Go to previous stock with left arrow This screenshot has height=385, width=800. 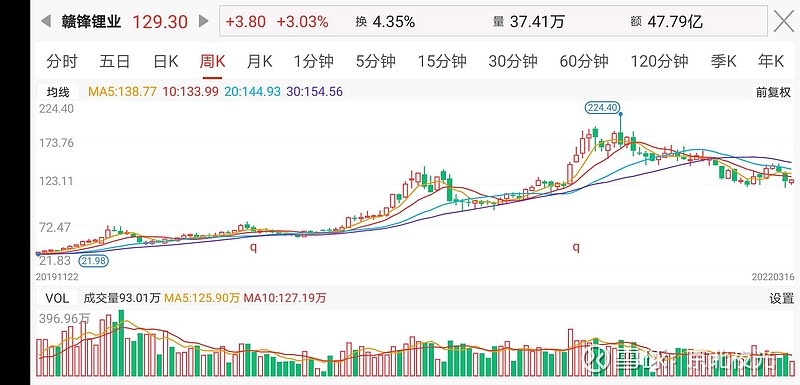(x=46, y=21)
